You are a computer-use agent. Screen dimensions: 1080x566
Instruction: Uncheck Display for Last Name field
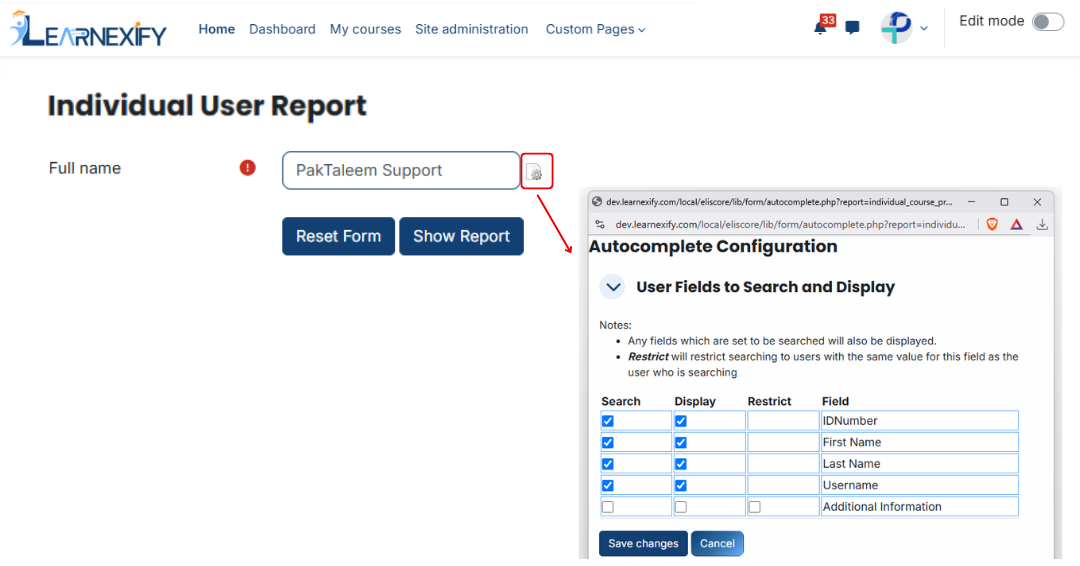tap(681, 463)
